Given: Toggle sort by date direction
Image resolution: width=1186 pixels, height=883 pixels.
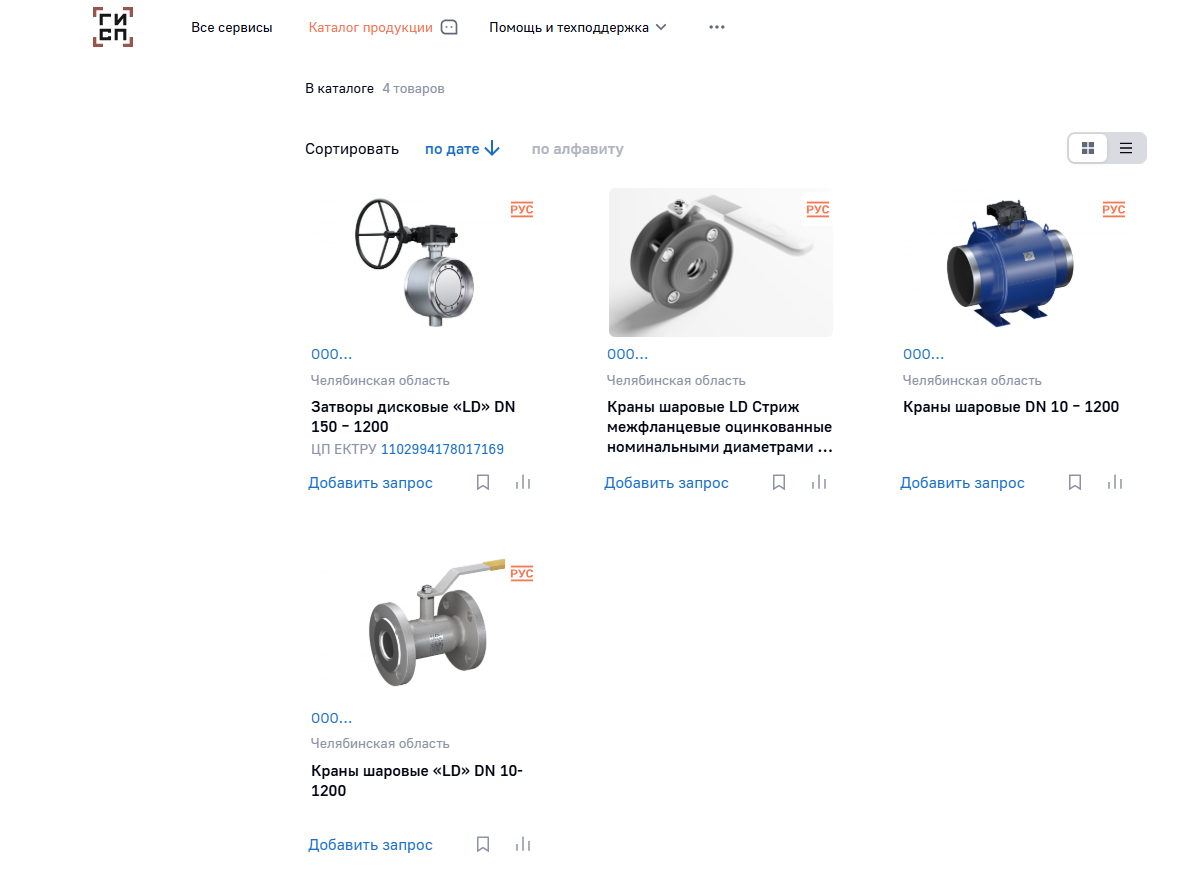Looking at the screenshot, I should point(462,148).
